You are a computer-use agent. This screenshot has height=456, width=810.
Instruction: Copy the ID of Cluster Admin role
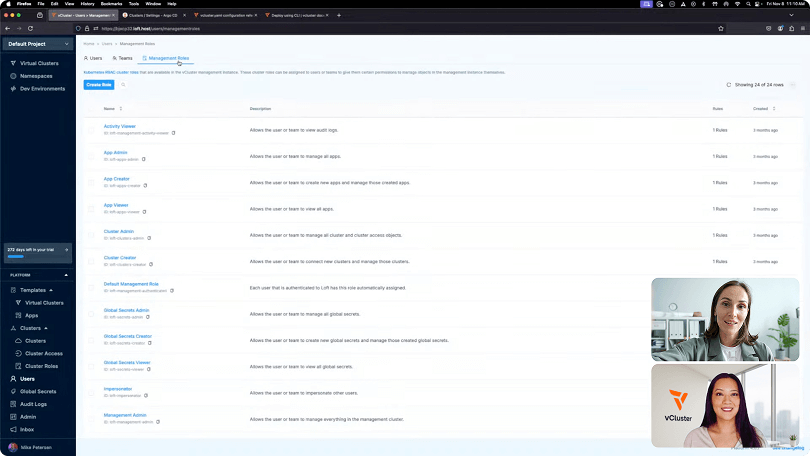149,238
